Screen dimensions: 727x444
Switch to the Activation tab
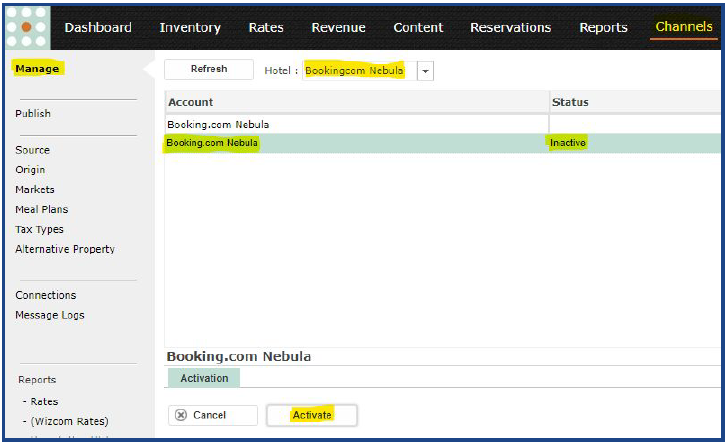point(204,378)
